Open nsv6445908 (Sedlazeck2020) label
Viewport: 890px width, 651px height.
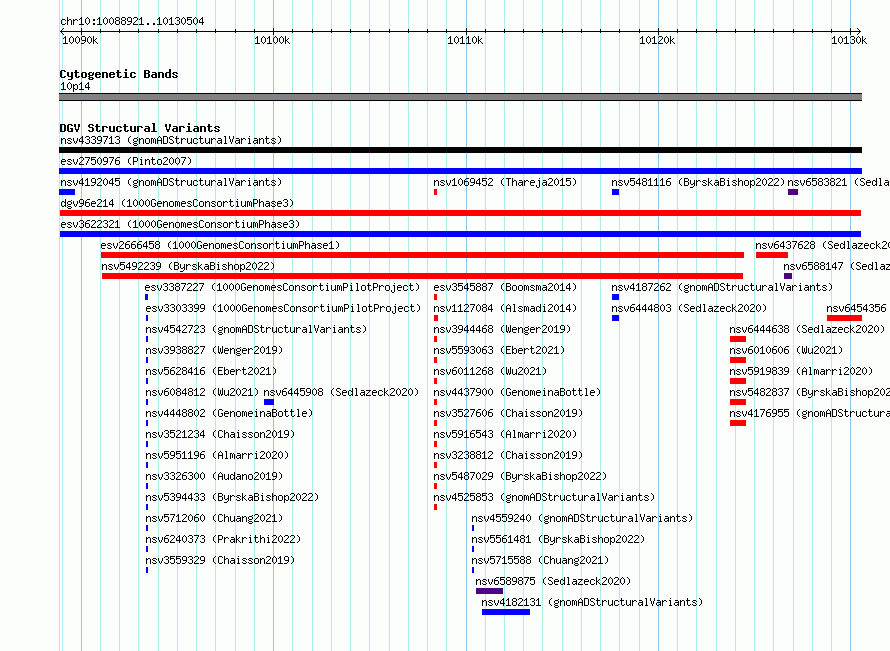pos(341,392)
